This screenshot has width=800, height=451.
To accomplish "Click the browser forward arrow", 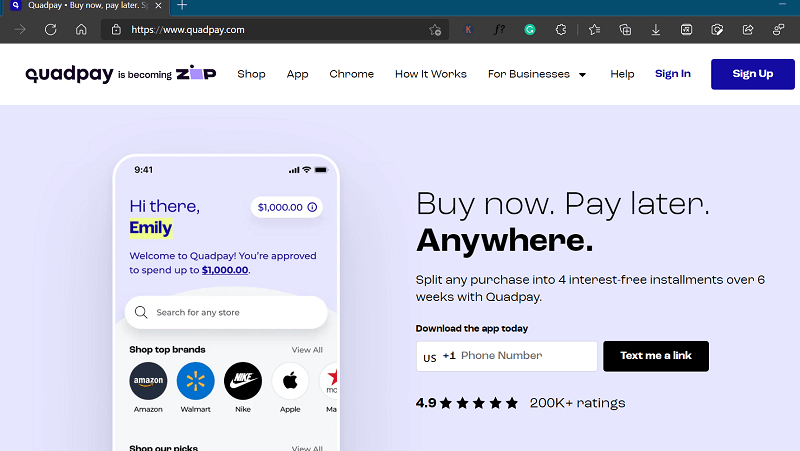I will 20,30.
